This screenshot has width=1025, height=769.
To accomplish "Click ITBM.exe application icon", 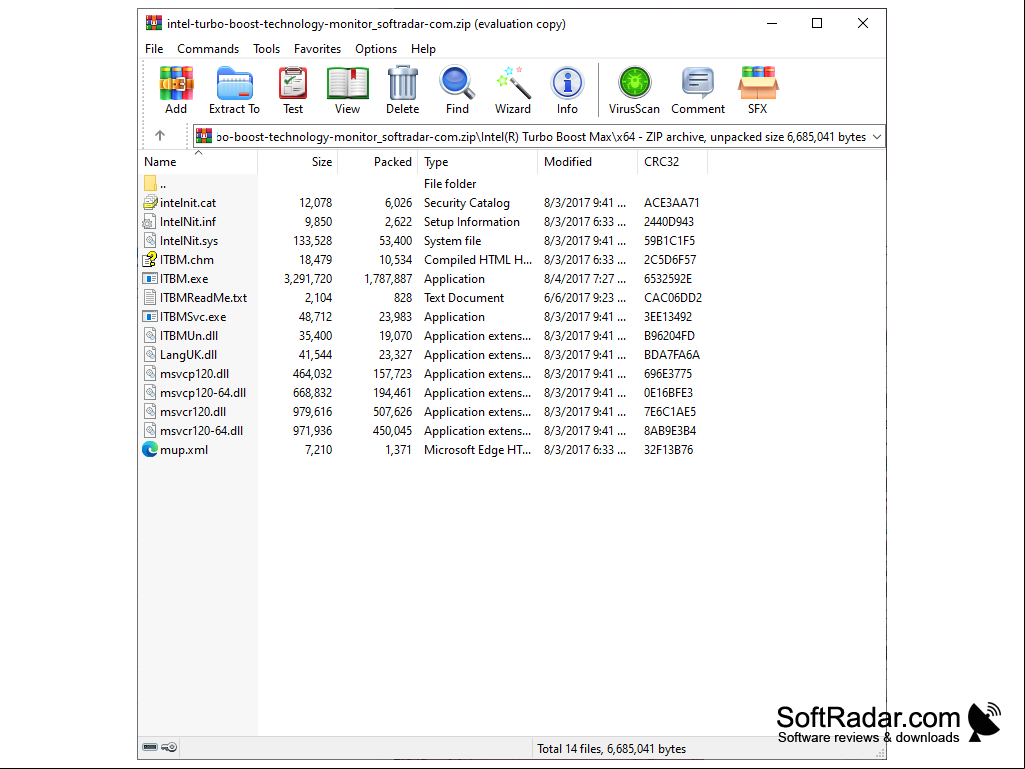I will tap(150, 279).
